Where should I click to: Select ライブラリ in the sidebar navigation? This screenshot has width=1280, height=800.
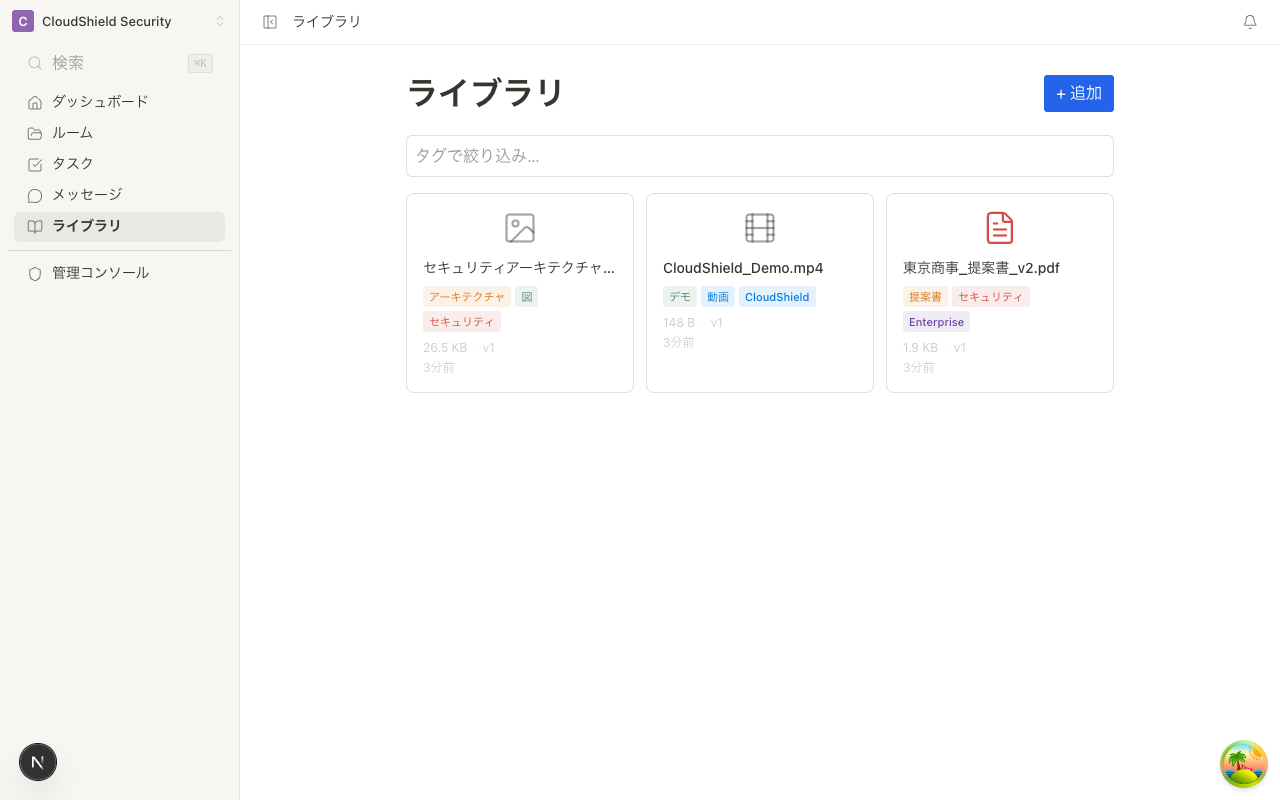(87, 225)
